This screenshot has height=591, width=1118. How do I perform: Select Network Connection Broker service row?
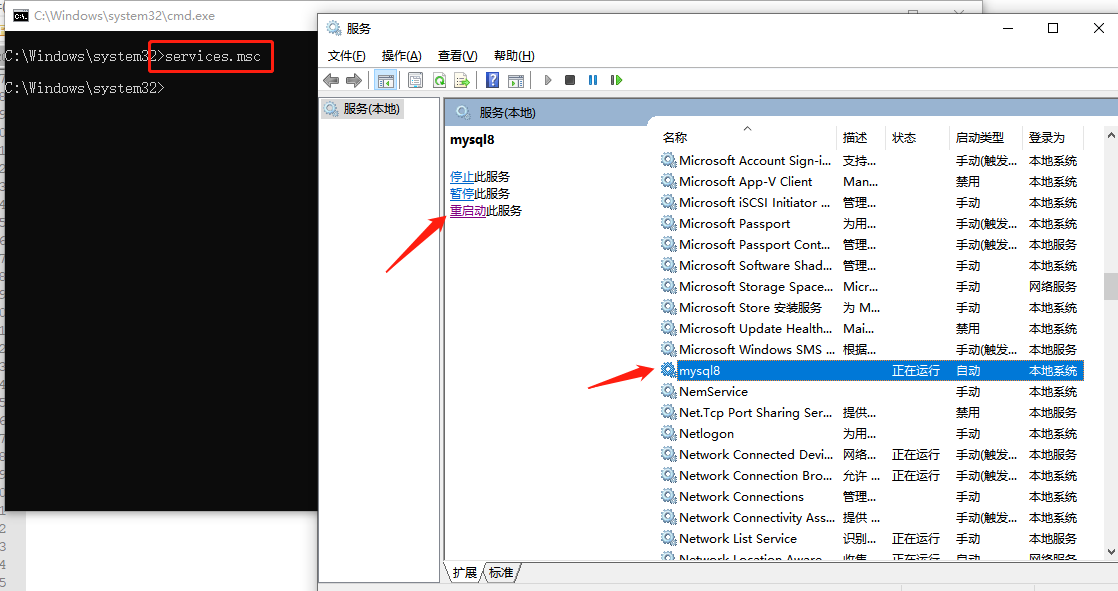pos(871,475)
